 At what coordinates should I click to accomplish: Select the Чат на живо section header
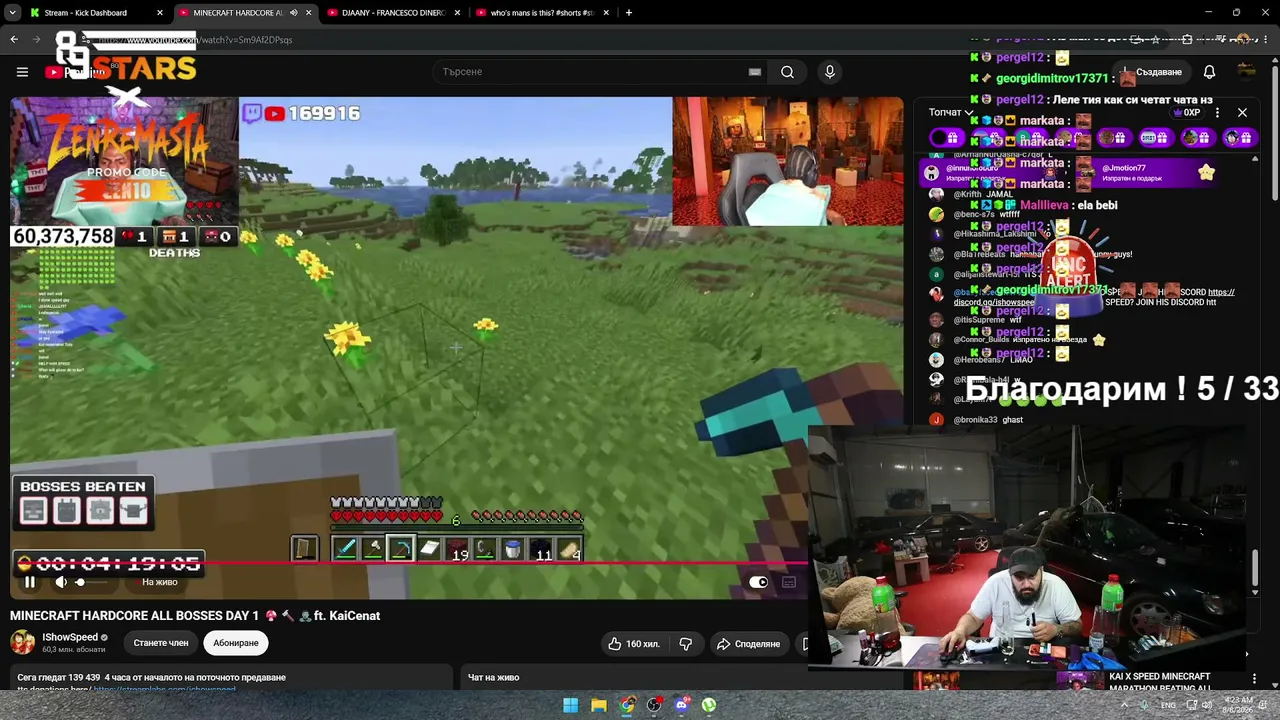[x=494, y=678]
